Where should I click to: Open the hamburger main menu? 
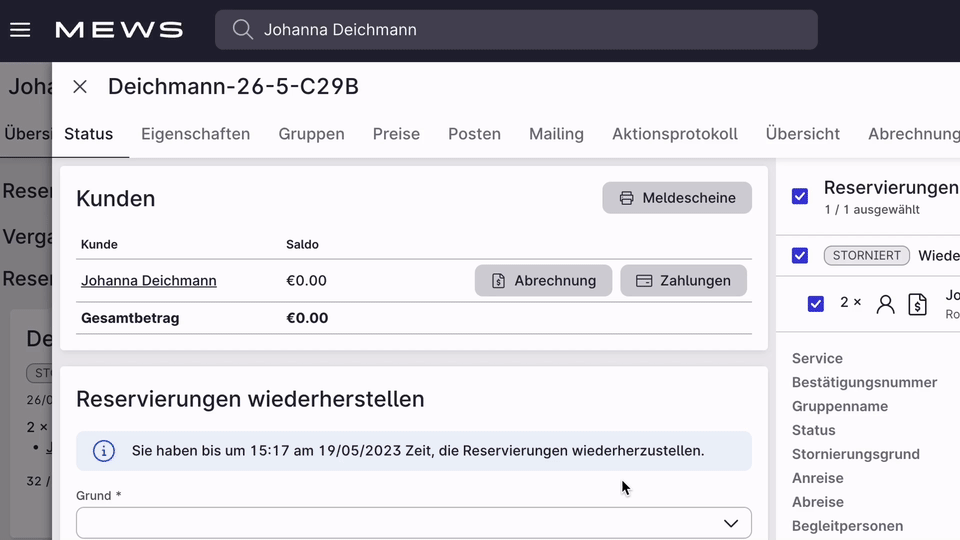[20, 29]
